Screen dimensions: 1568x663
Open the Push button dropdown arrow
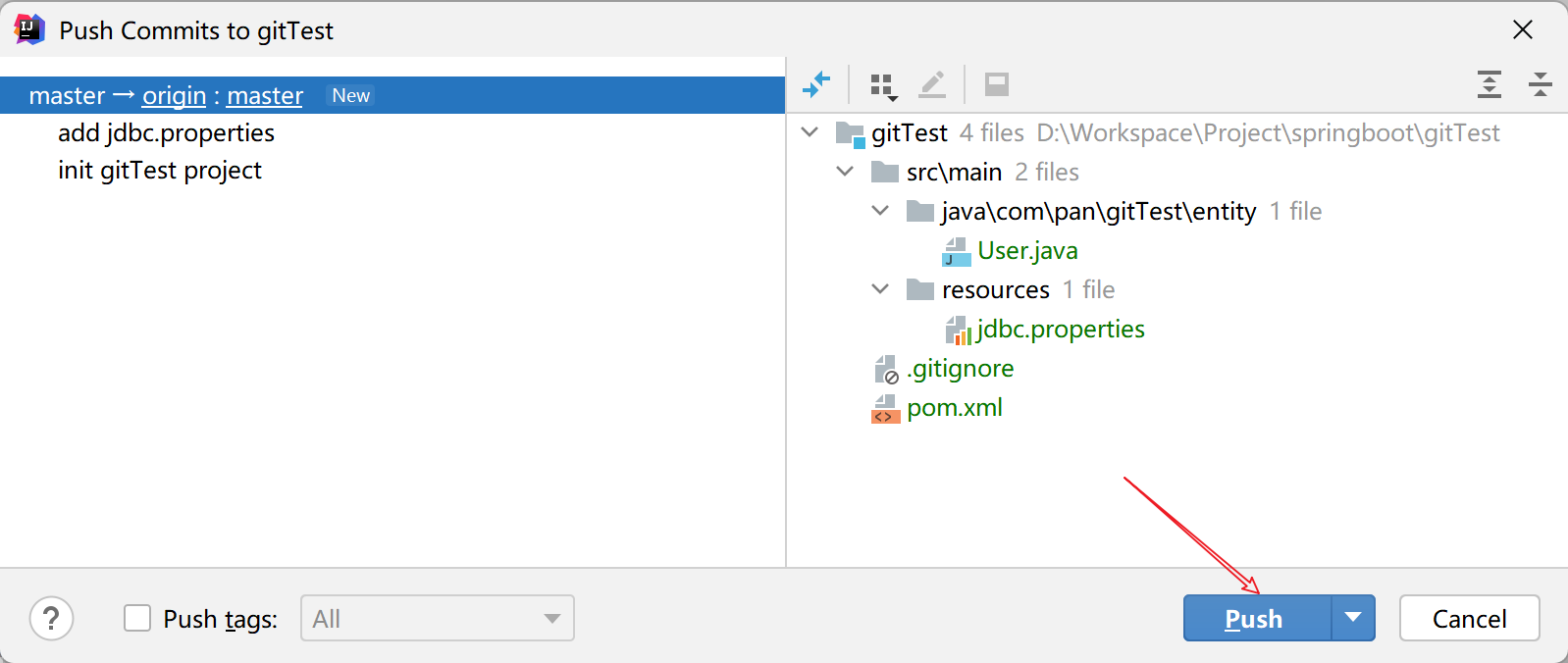coord(1353,618)
